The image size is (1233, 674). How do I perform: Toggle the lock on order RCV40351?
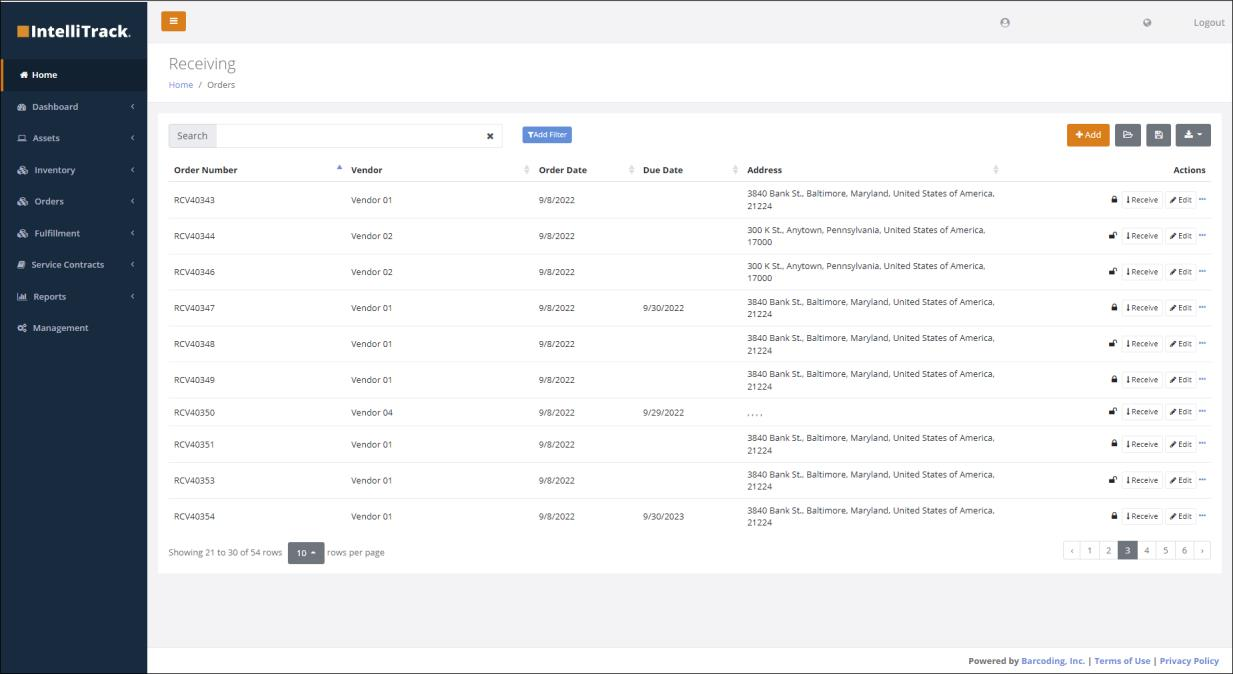pyautogui.click(x=1114, y=444)
